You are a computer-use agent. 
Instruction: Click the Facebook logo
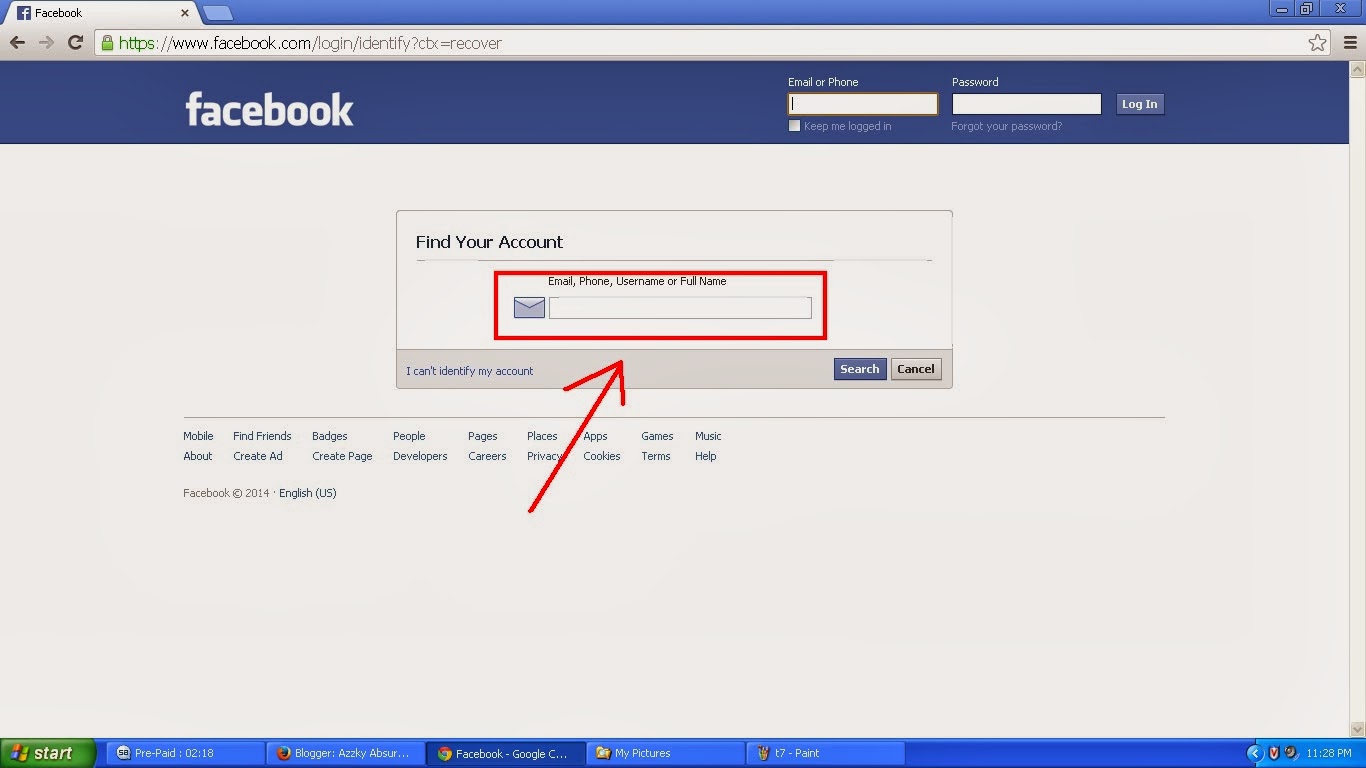[268, 107]
